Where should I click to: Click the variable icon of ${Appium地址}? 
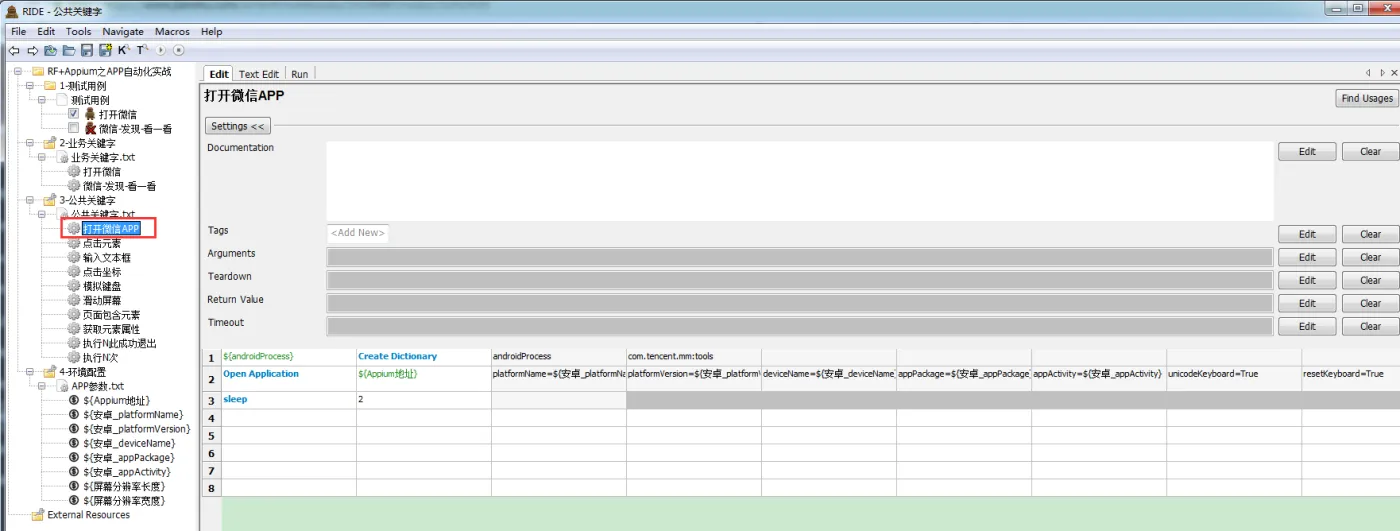click(x=74, y=400)
